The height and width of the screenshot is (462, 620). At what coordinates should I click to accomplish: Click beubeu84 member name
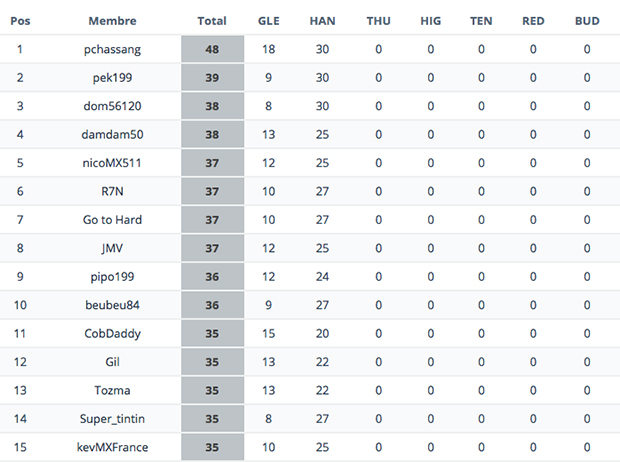(112, 305)
